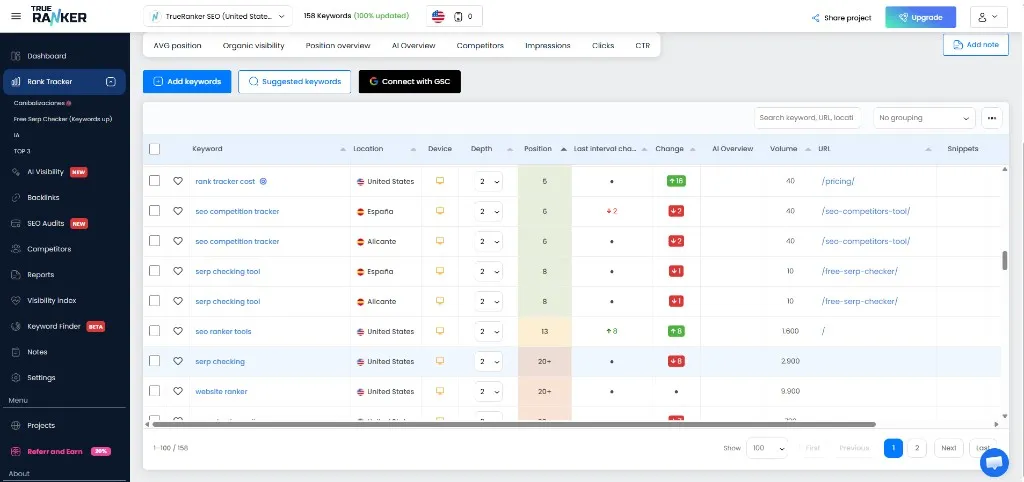This screenshot has width=1024, height=482.
Task: Click the Suggested keywords button
Action: click(x=295, y=82)
